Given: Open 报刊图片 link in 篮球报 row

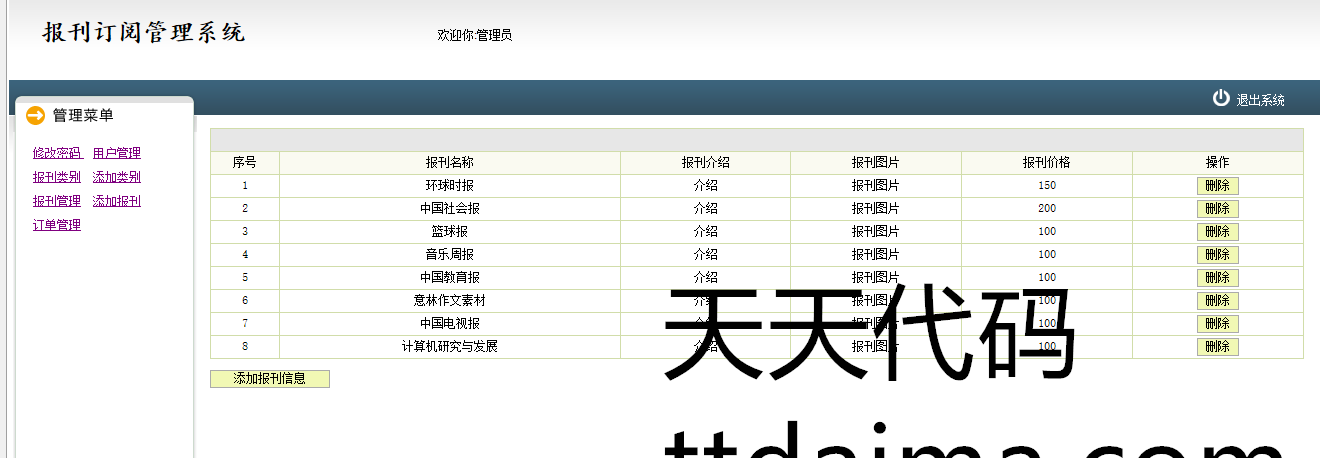Looking at the screenshot, I should point(875,232).
